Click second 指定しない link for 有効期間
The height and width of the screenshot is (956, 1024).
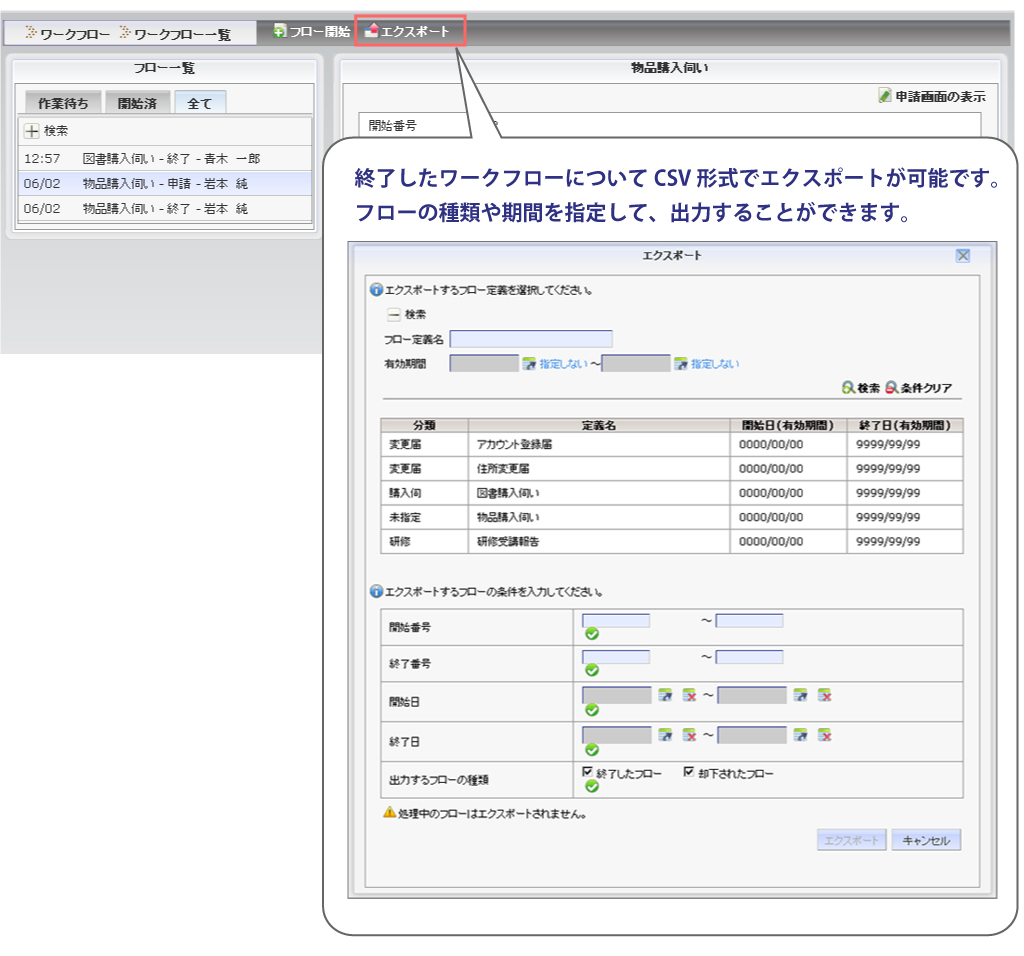coord(715,364)
